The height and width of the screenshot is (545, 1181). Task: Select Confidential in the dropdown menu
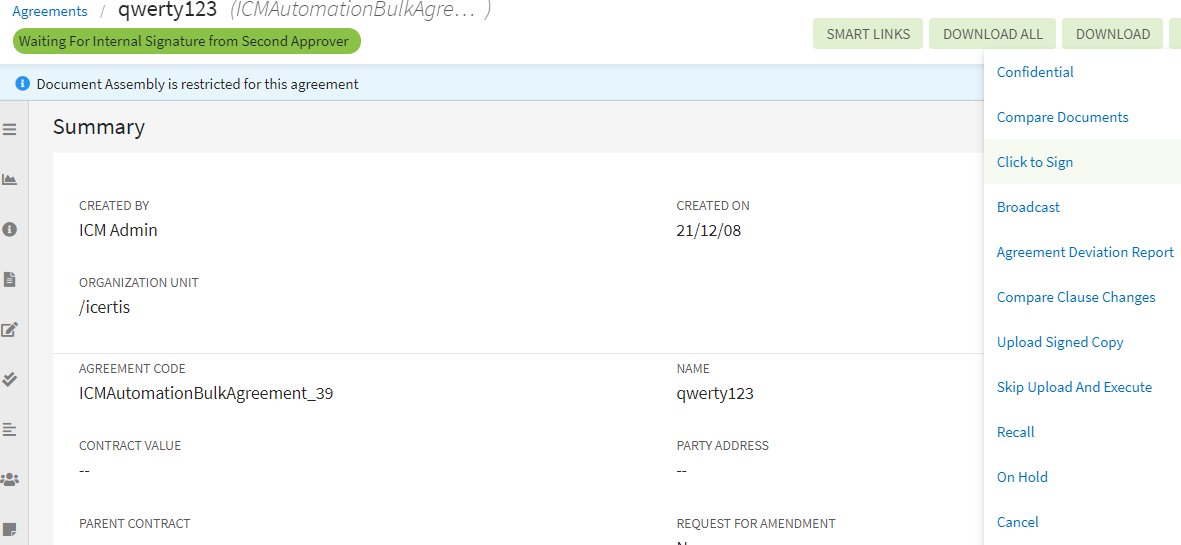[x=1035, y=72]
